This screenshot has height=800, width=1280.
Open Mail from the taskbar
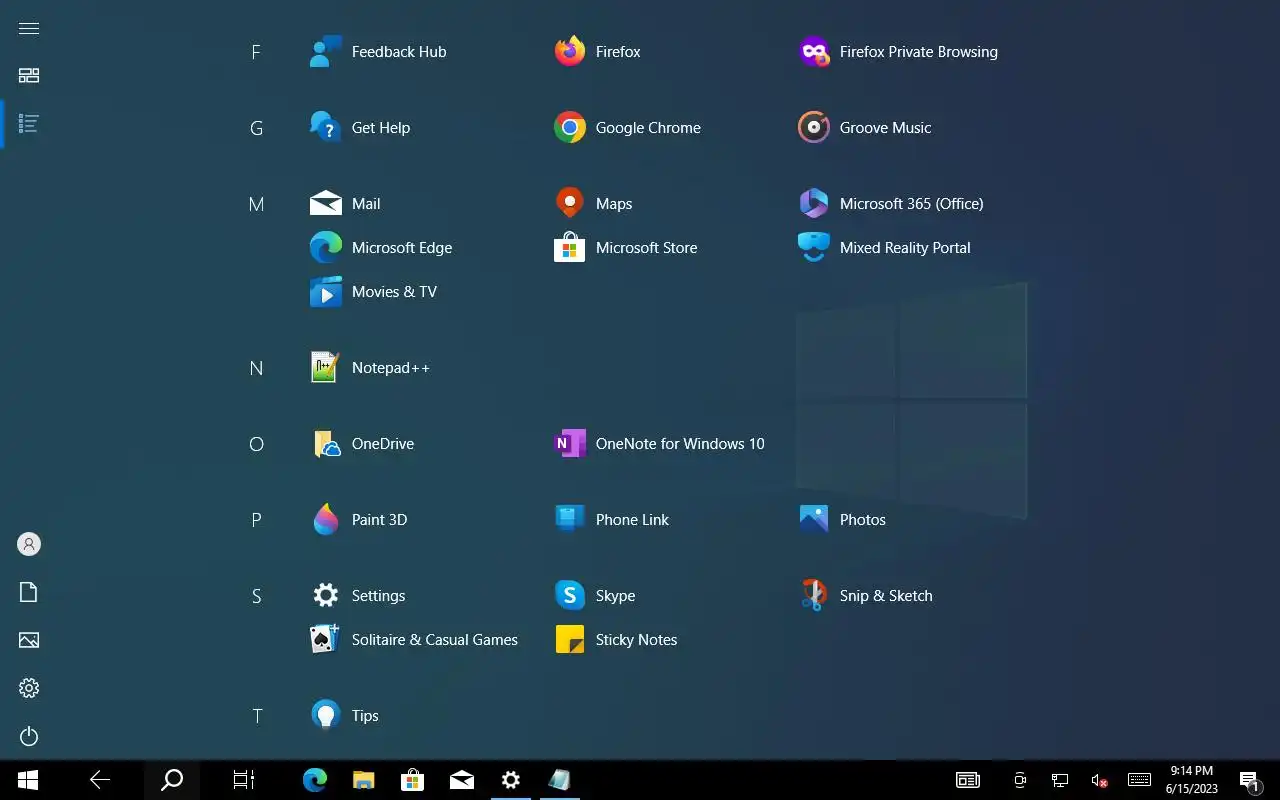coord(461,780)
